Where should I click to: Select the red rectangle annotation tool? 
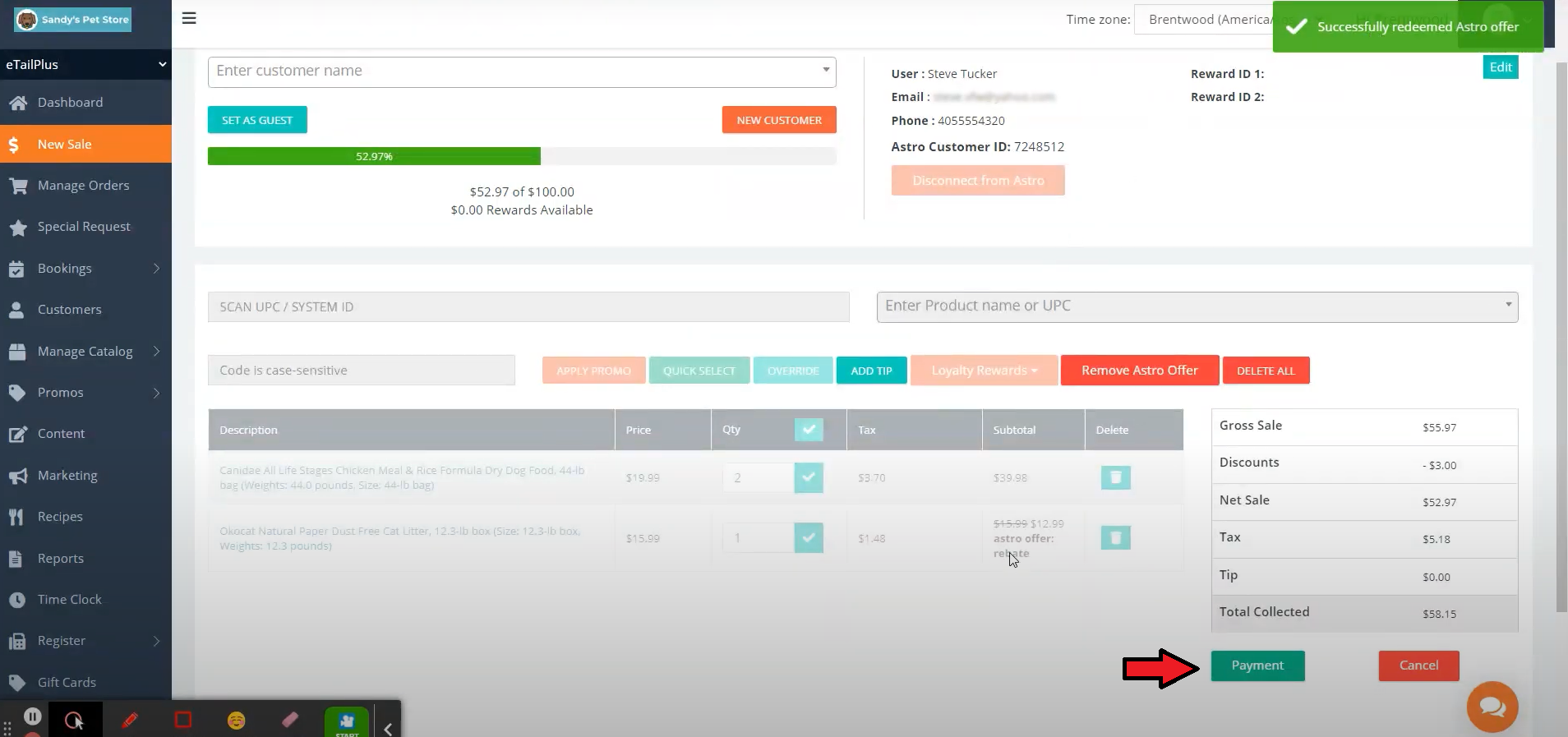pos(183,720)
